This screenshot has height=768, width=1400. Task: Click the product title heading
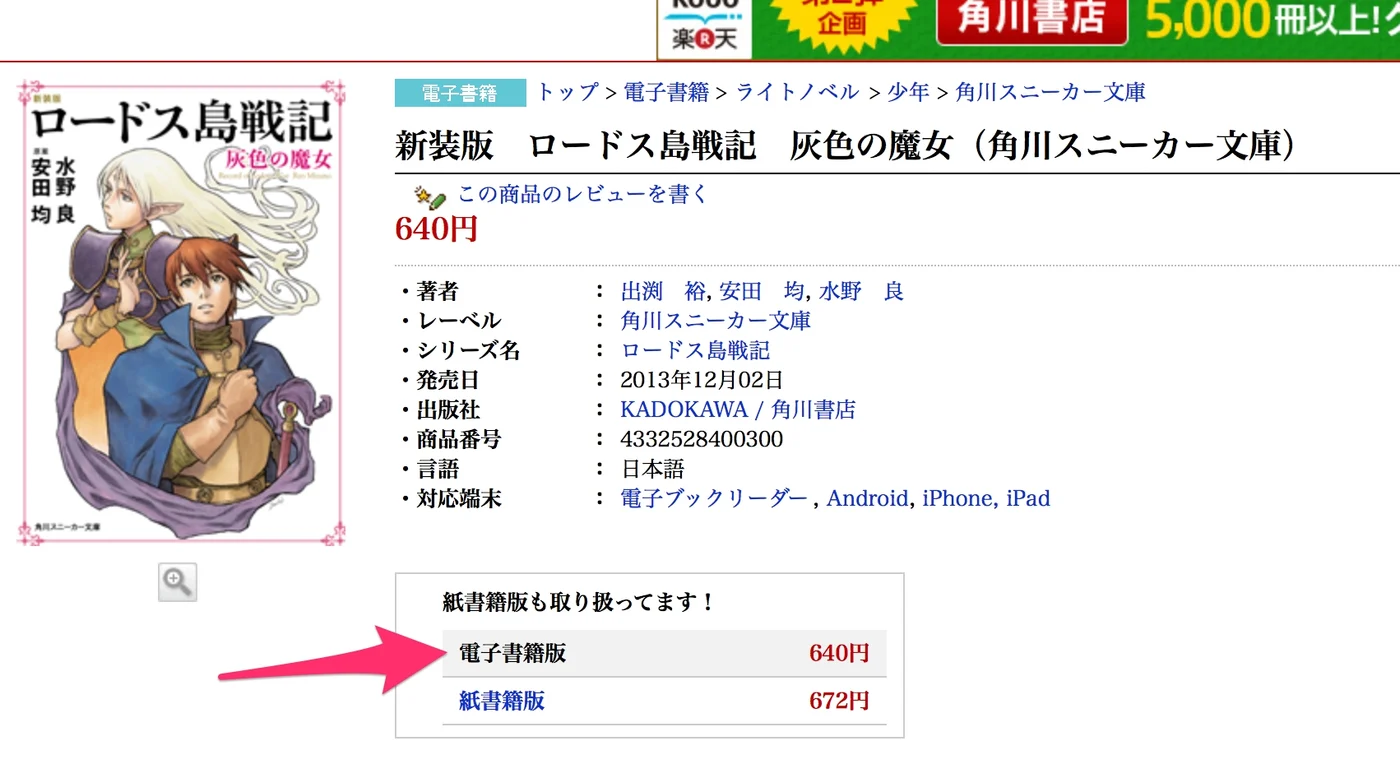(846, 146)
